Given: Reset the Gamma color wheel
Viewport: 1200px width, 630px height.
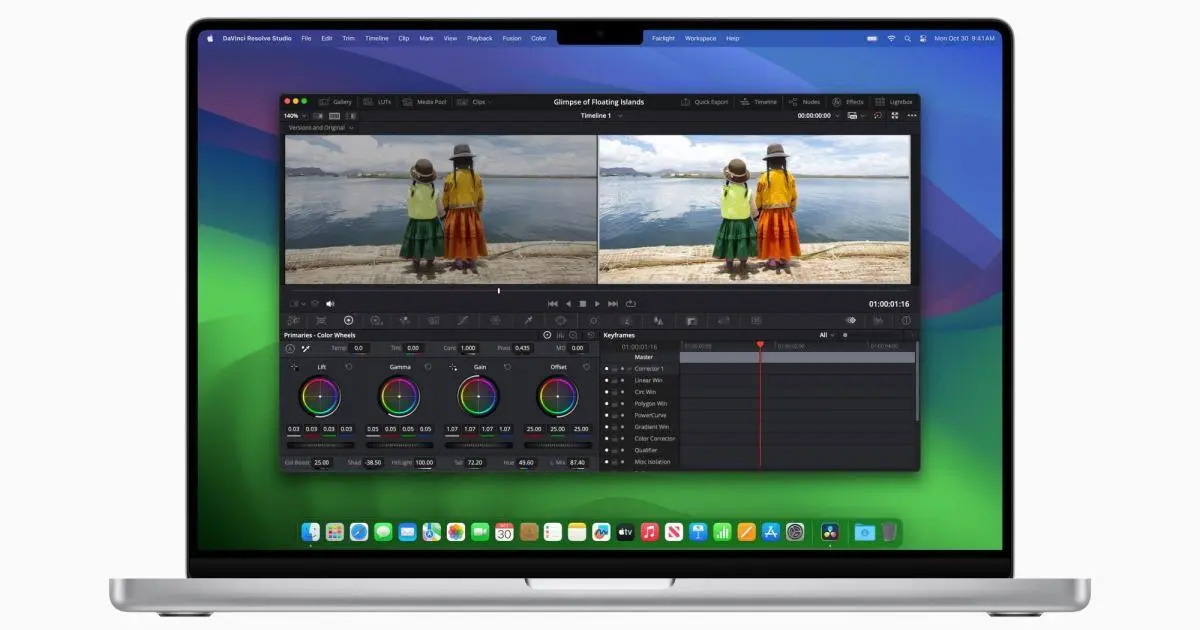Looking at the screenshot, I should [428, 367].
